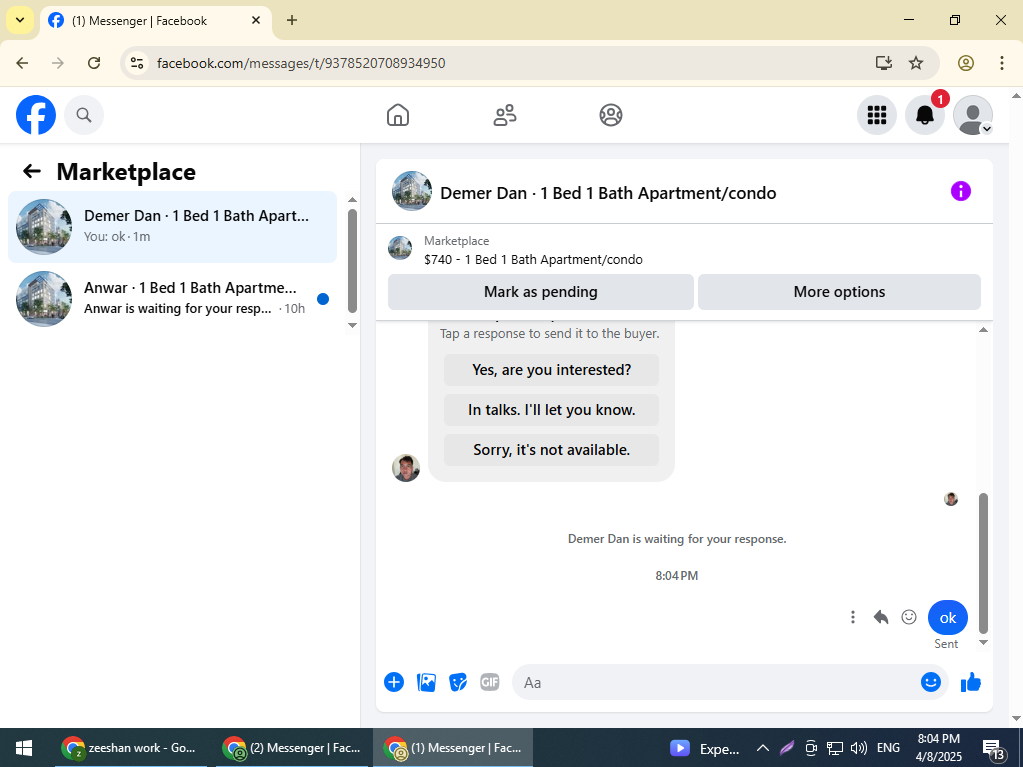This screenshot has height=767, width=1023.
Task: Click Demer Dan's avatar beside the quick replies
Action: [x=406, y=468]
